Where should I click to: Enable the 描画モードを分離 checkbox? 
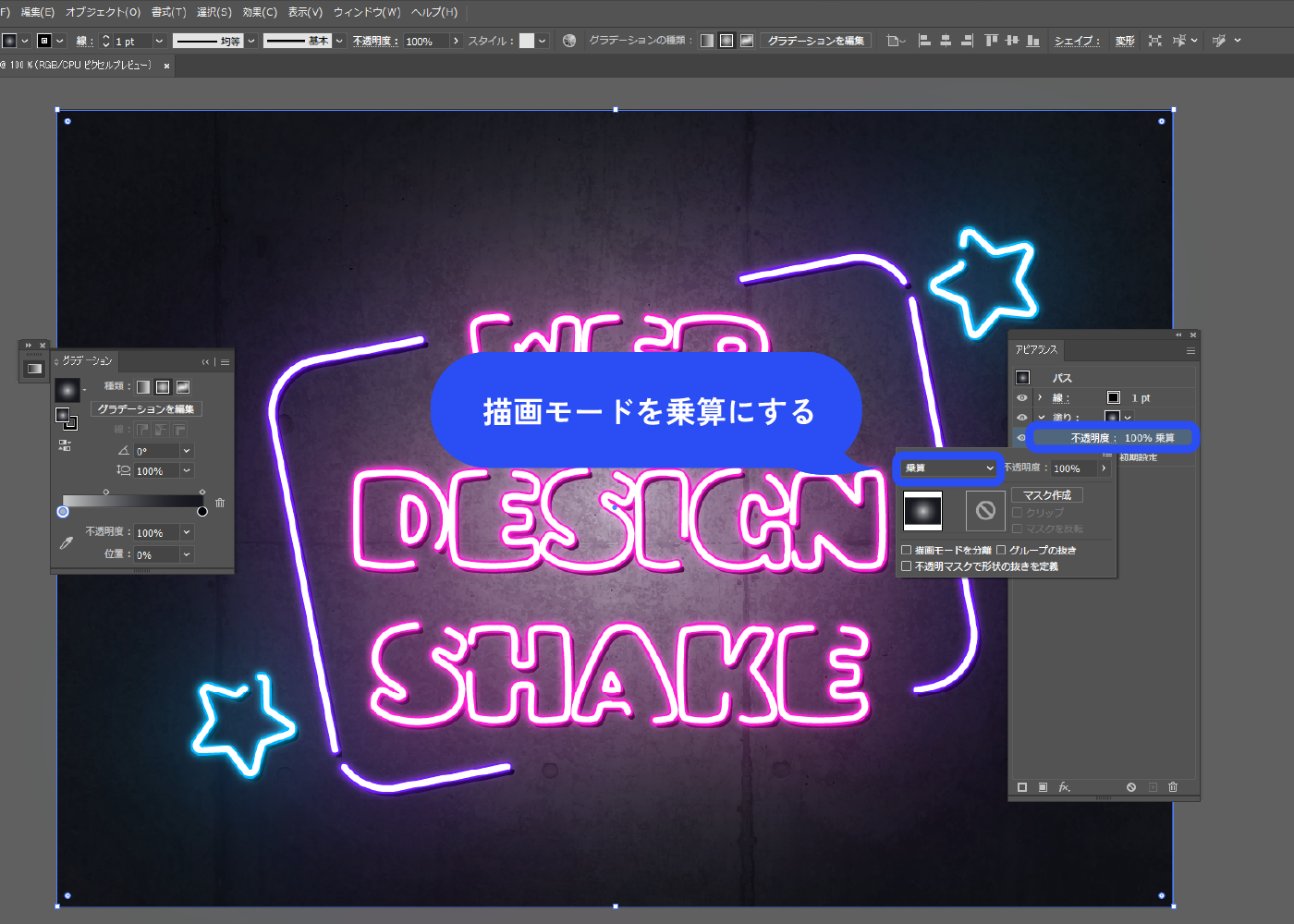906,550
